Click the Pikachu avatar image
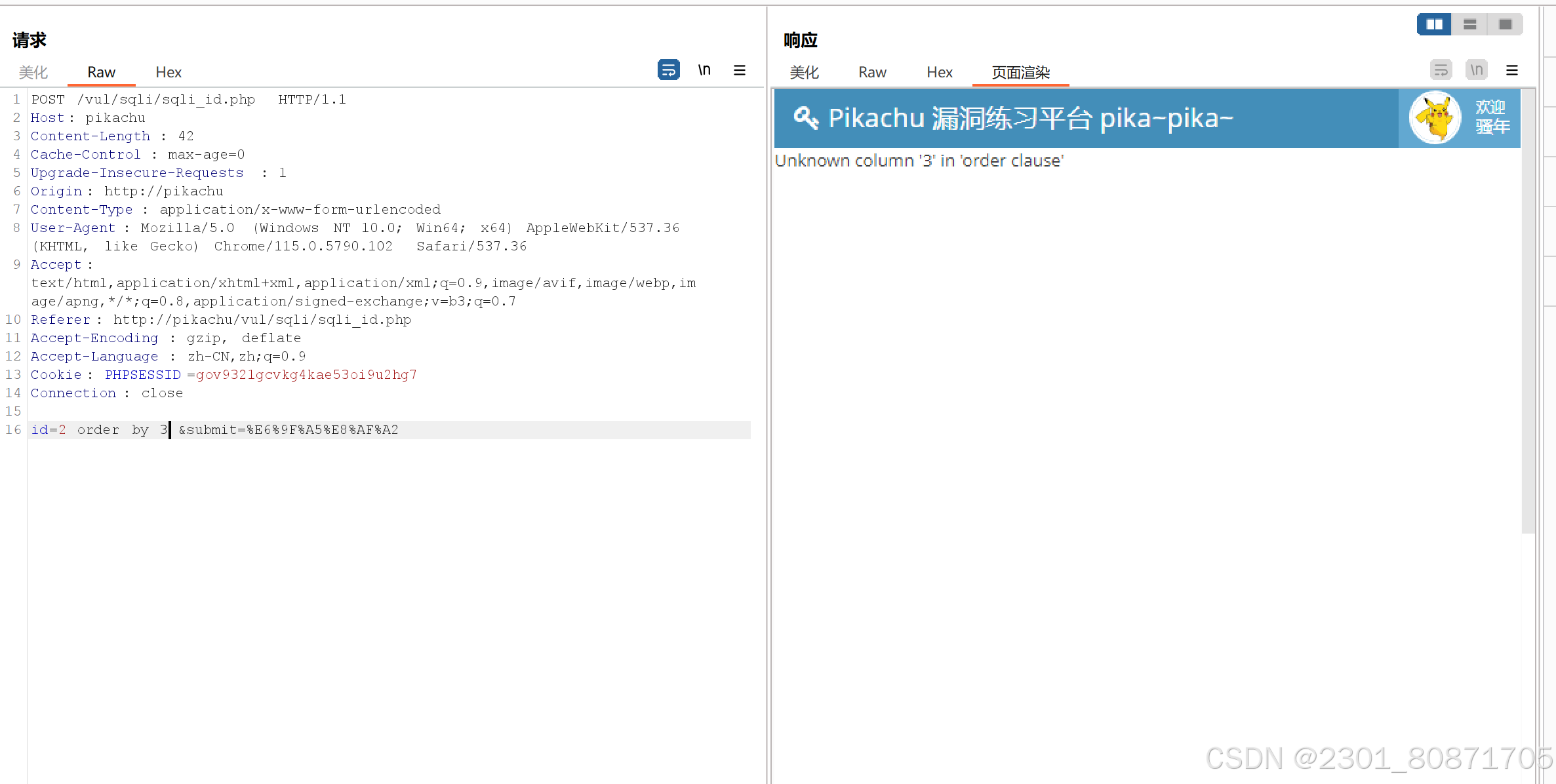 (1435, 118)
